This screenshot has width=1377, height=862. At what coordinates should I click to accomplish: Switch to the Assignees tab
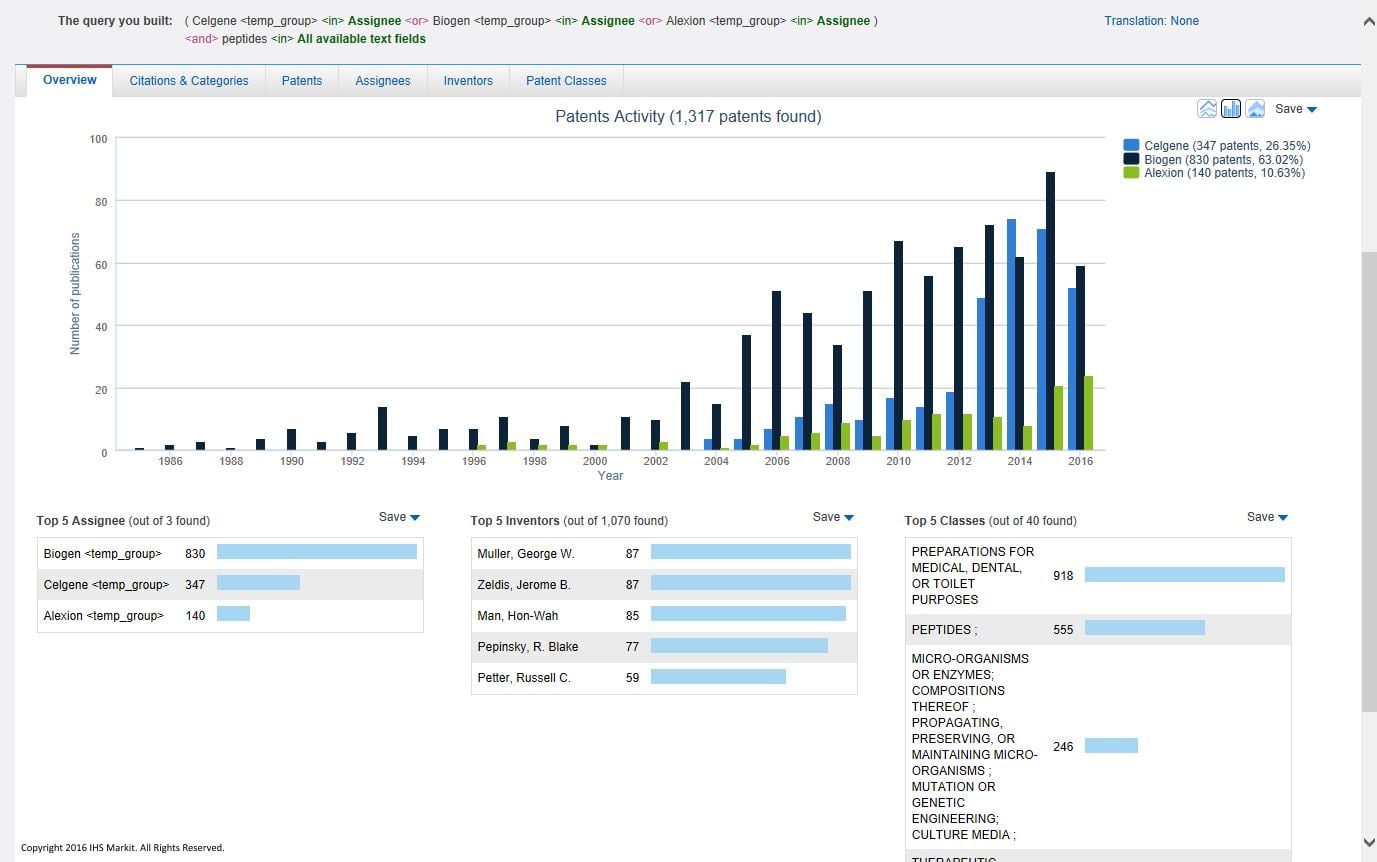click(x=383, y=81)
